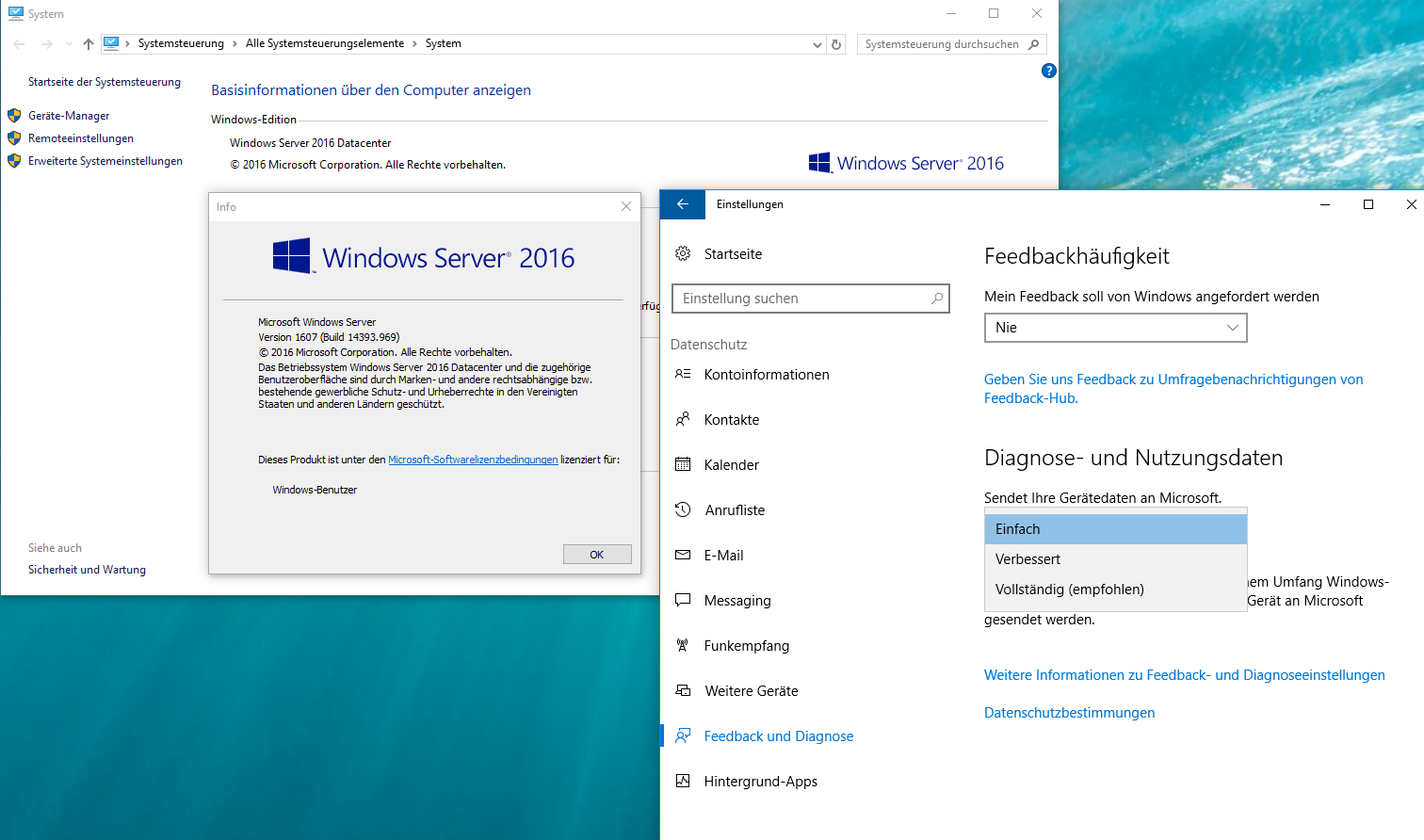The width and height of the screenshot is (1424, 840).
Task: Click the search magnifier in Einstellung suchen
Action: pos(936,299)
